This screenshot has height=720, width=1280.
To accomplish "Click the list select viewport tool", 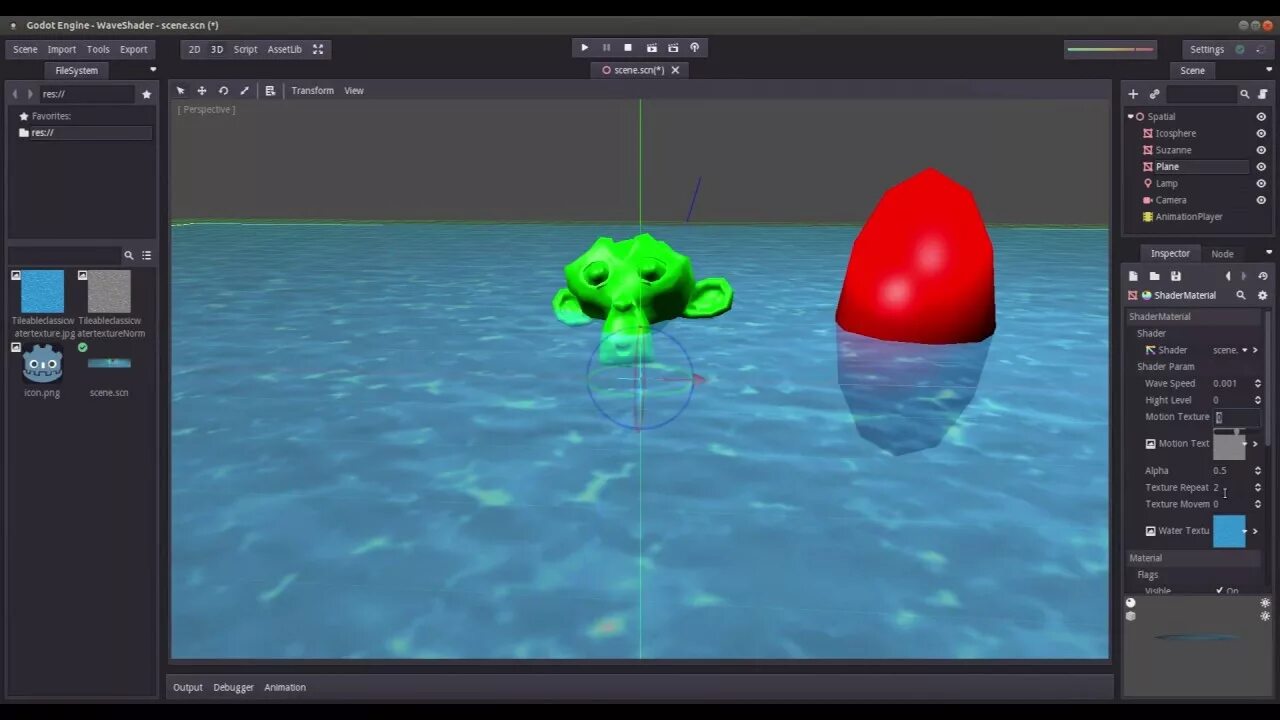I will coord(270,90).
